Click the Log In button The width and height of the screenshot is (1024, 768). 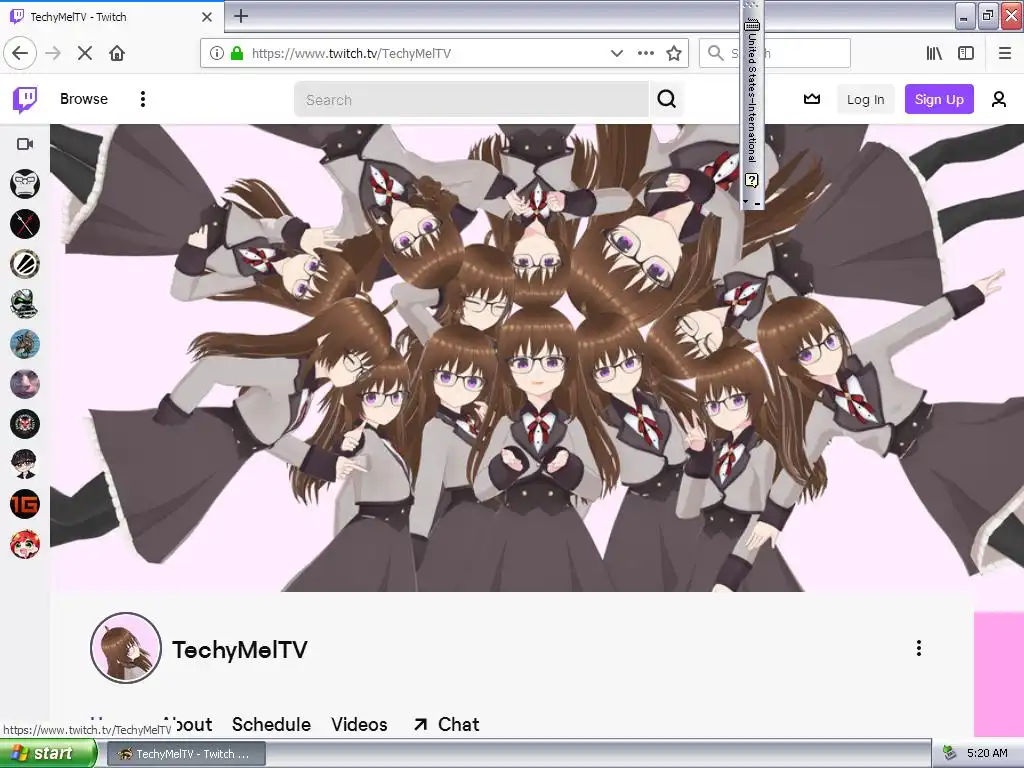coord(865,99)
